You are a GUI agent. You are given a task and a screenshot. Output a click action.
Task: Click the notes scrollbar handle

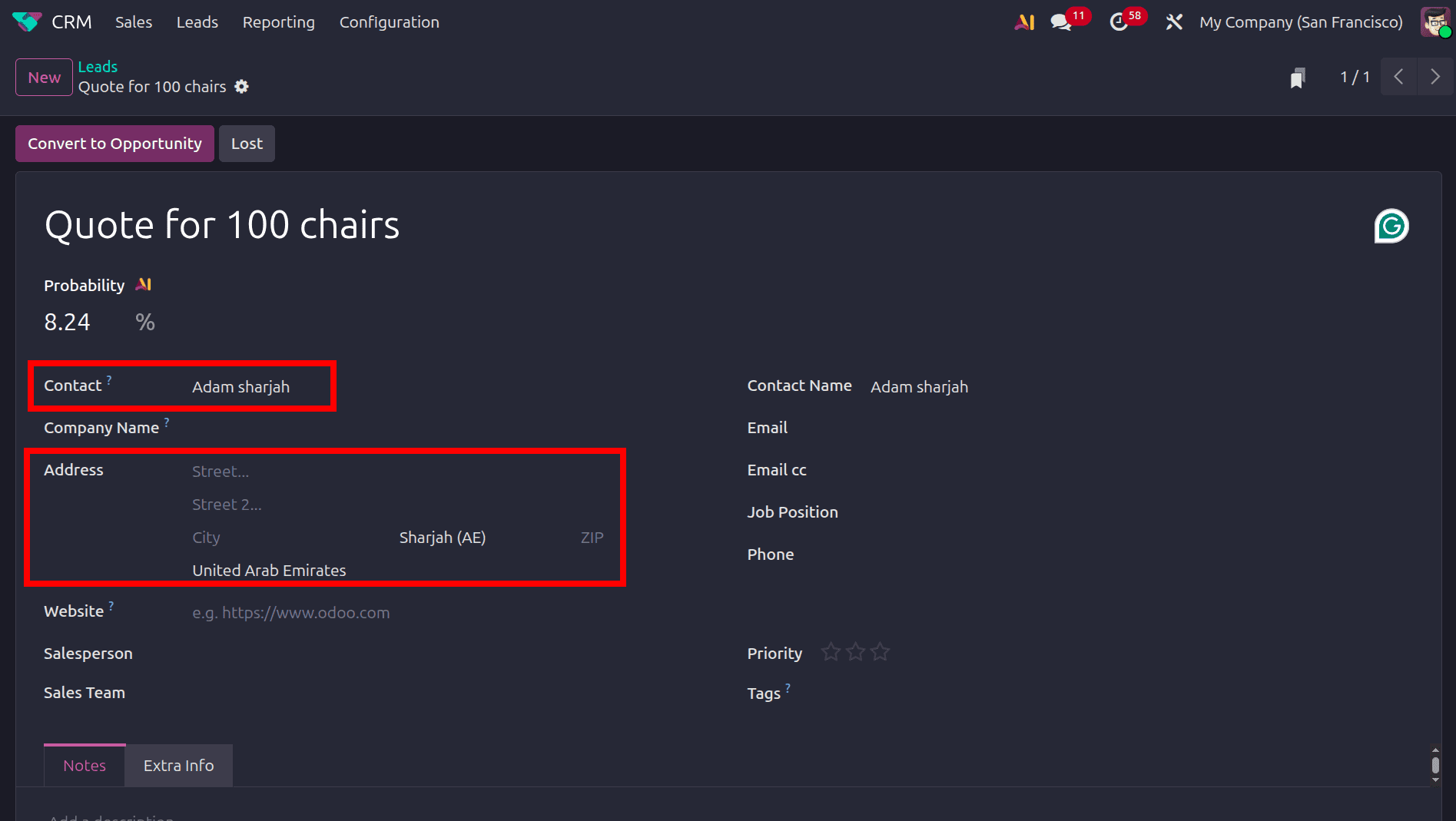coord(1435,765)
